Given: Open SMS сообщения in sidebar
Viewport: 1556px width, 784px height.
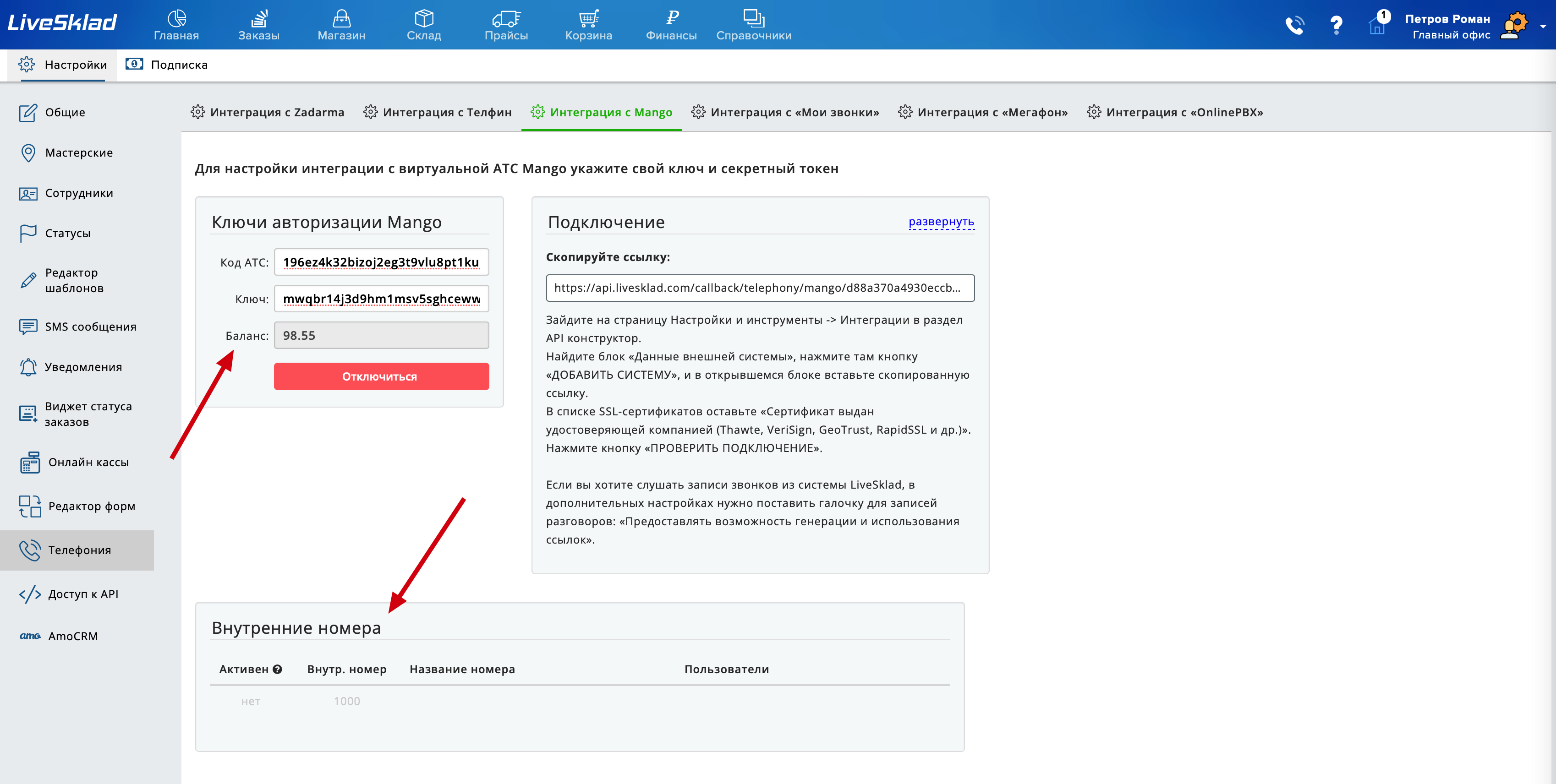Looking at the screenshot, I should (x=78, y=327).
